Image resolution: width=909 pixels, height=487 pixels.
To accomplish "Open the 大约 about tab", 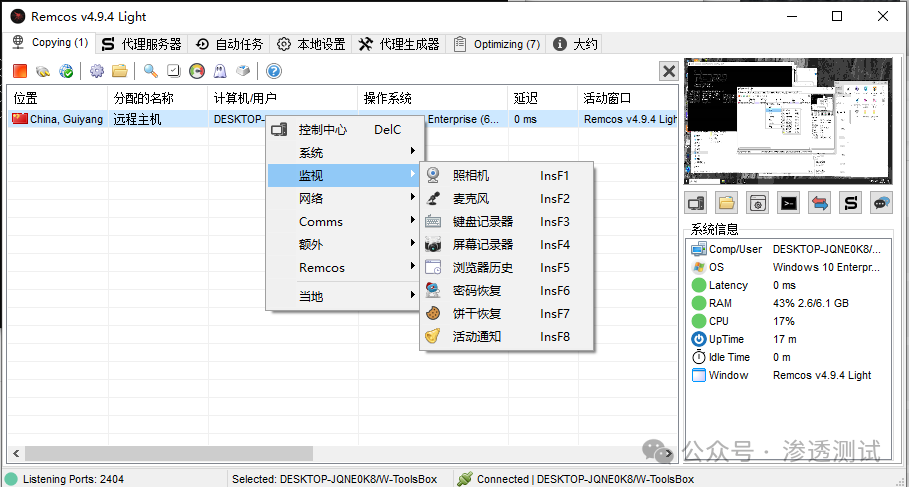I will 575,44.
